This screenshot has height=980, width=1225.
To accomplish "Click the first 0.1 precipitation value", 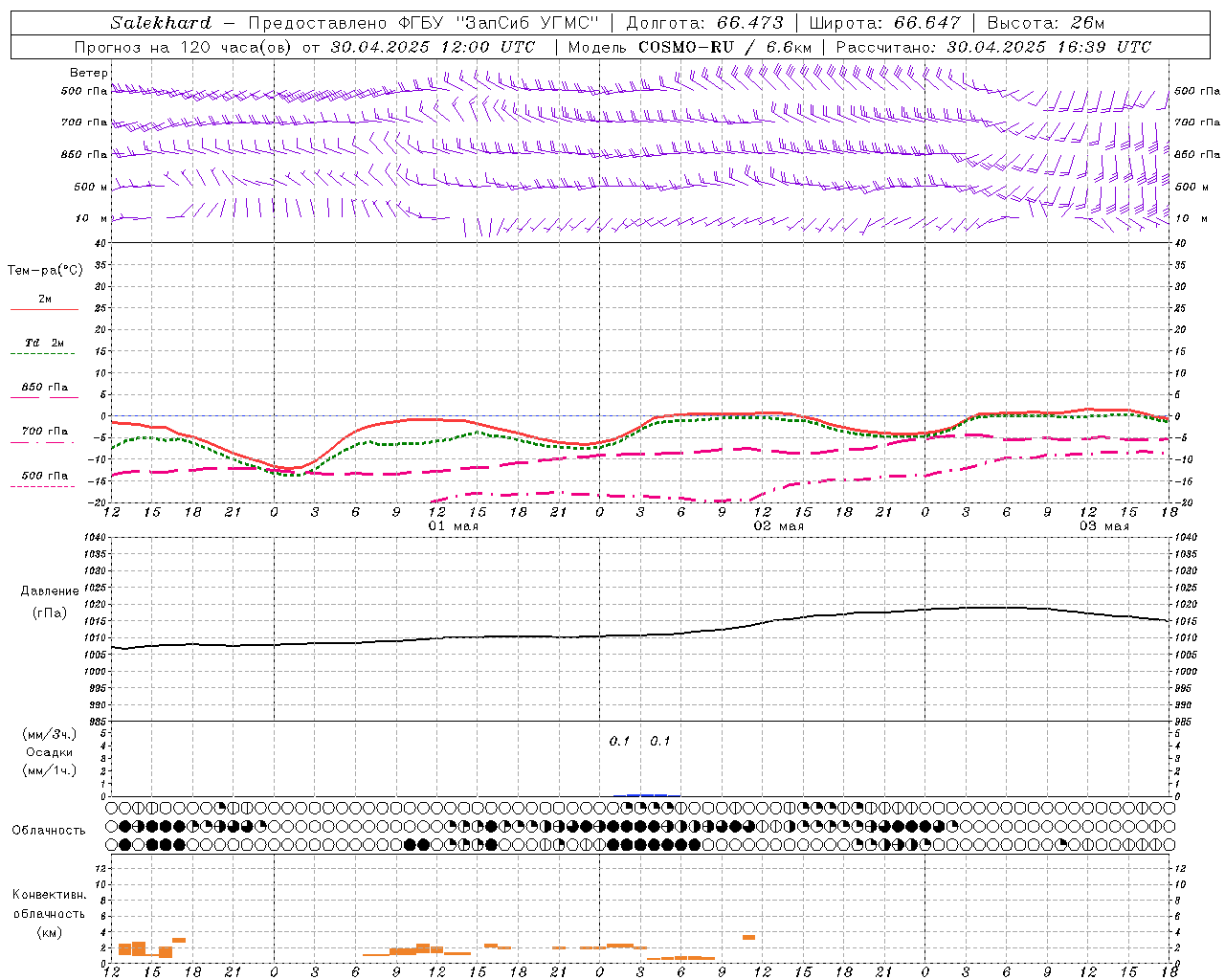I will point(620,742).
